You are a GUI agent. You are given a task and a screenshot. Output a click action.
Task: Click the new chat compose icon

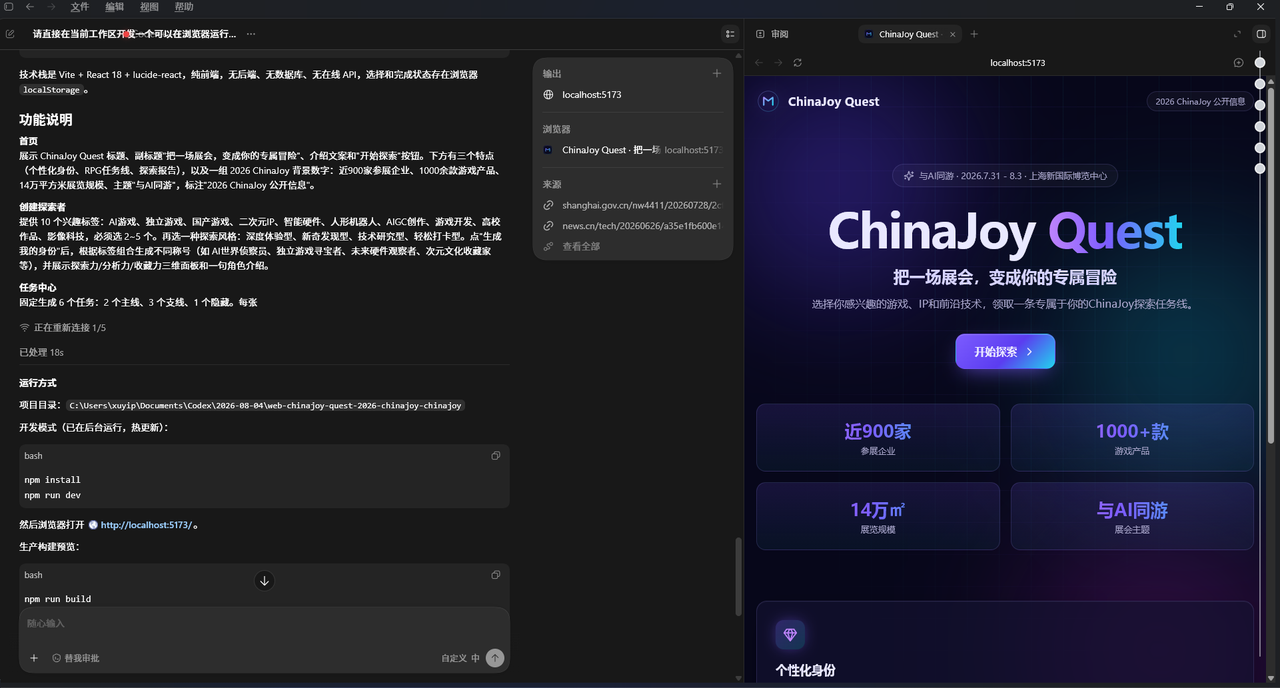[x=10, y=34]
